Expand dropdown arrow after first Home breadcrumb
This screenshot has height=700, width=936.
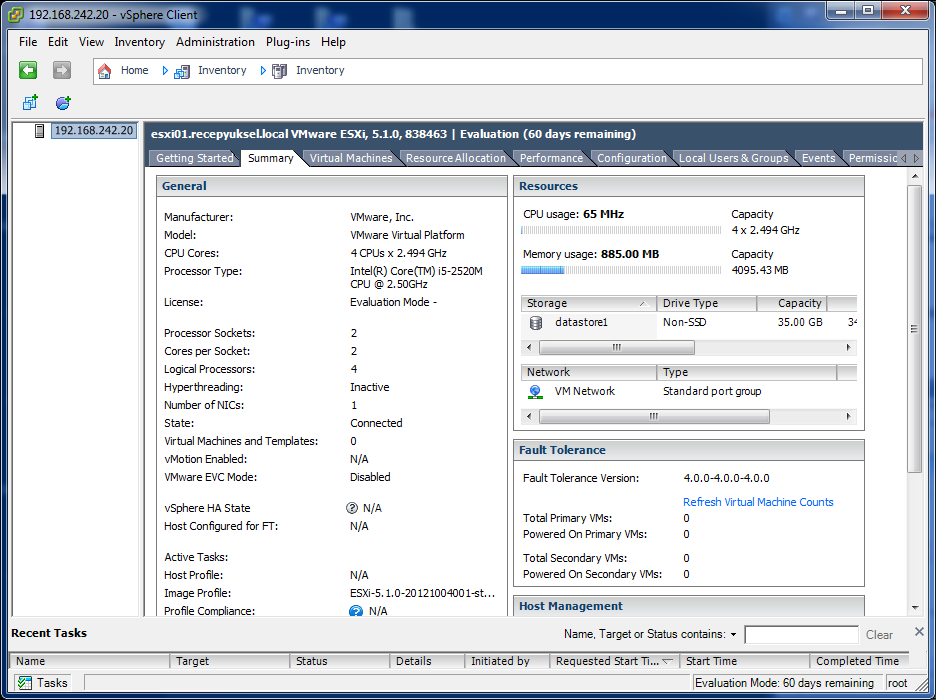point(165,70)
